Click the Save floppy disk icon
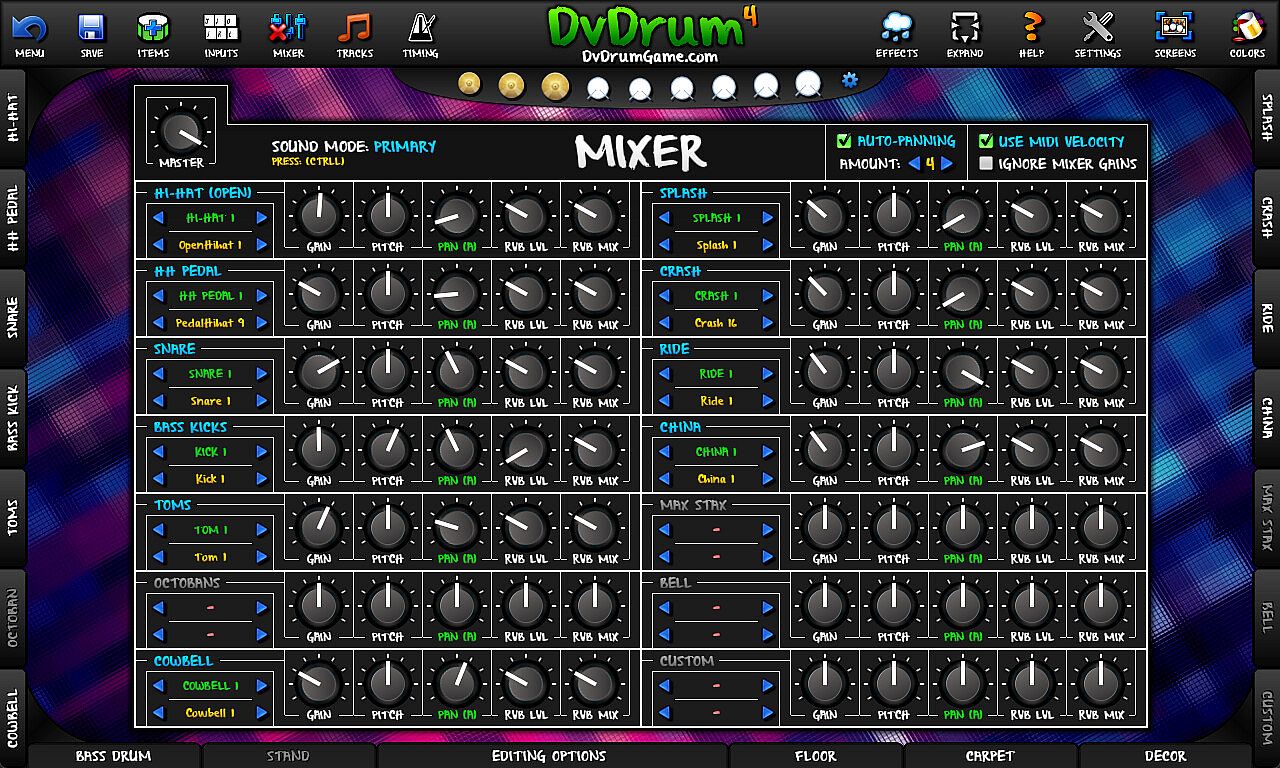Viewport: 1280px width, 768px height. 91,34
